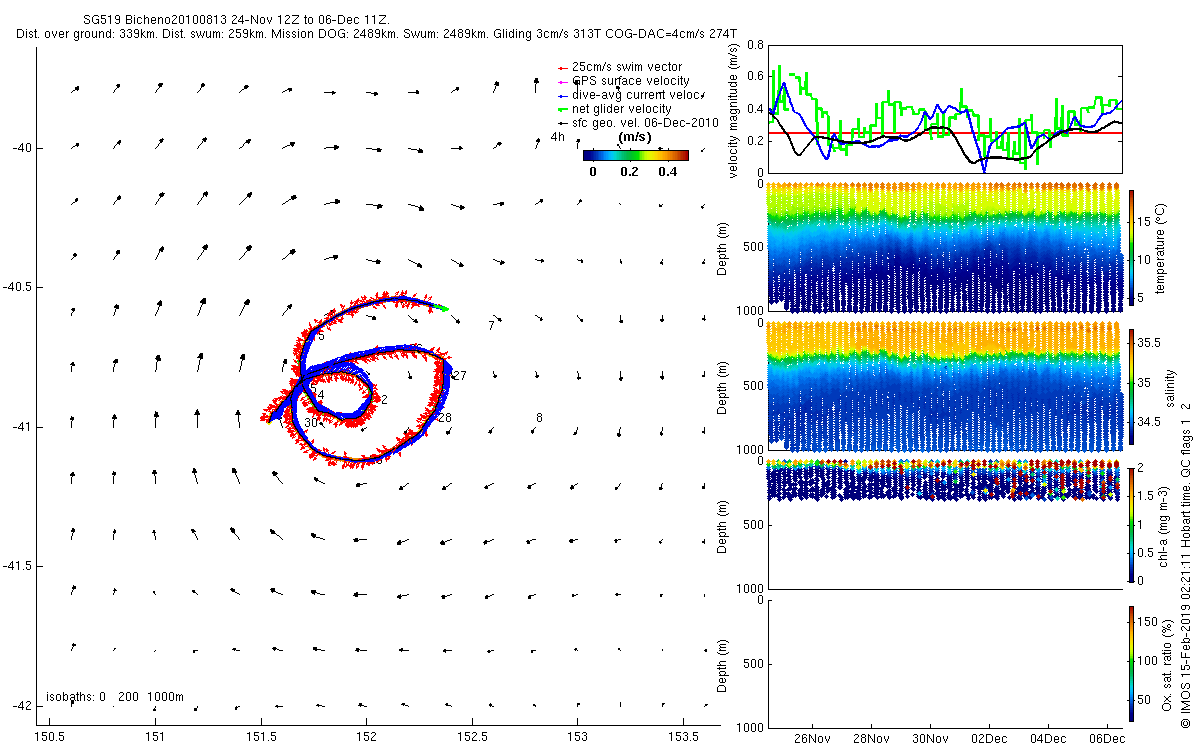1200x750 pixels.
Task: Click the '153.5' longitude tick label
Action: point(683,736)
